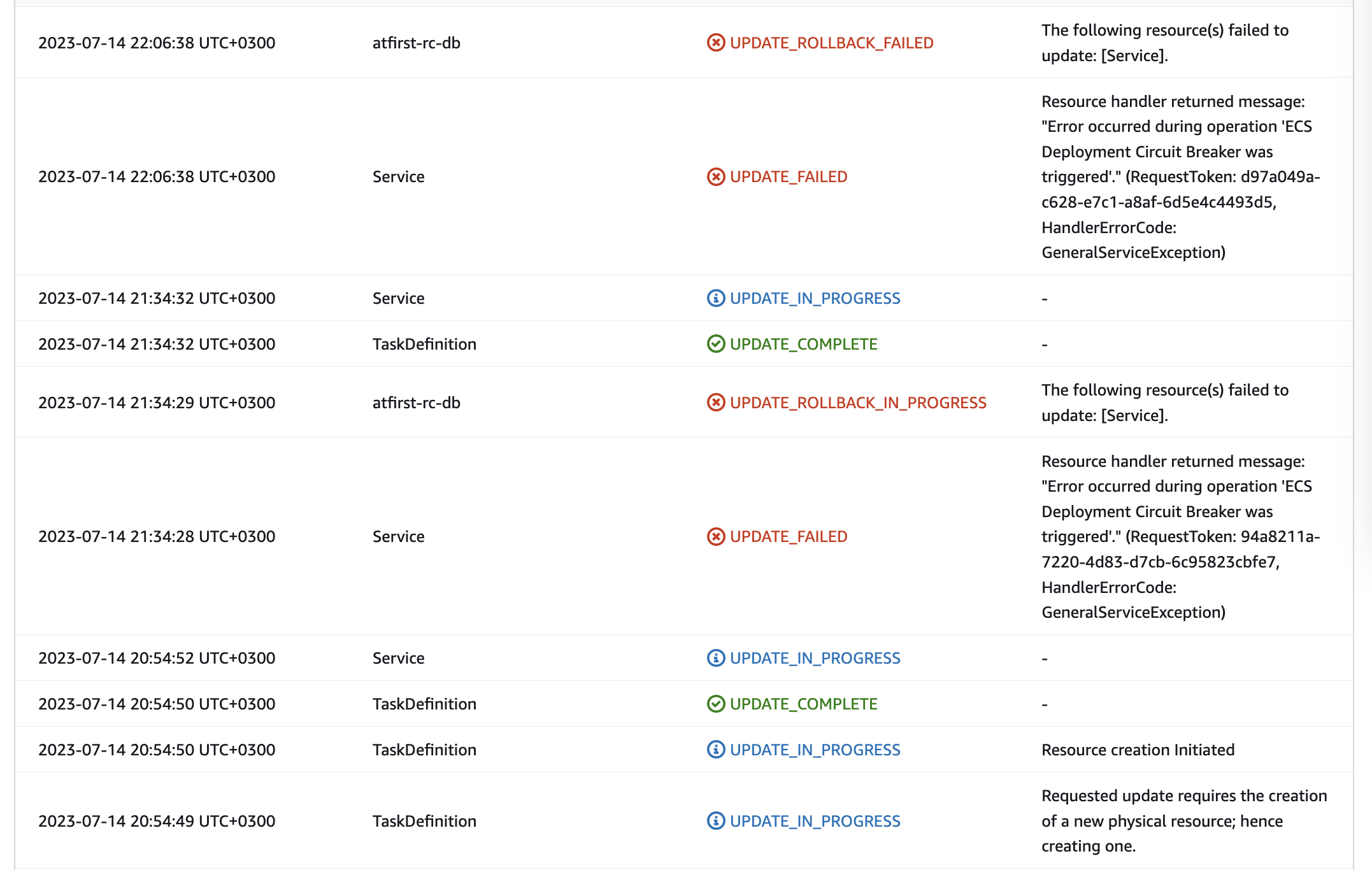Viewport: 1372px width, 870px height.
Task: Select the timestamp 2023-07-14 20:54:52 UTC+0300
Action: pos(156,658)
